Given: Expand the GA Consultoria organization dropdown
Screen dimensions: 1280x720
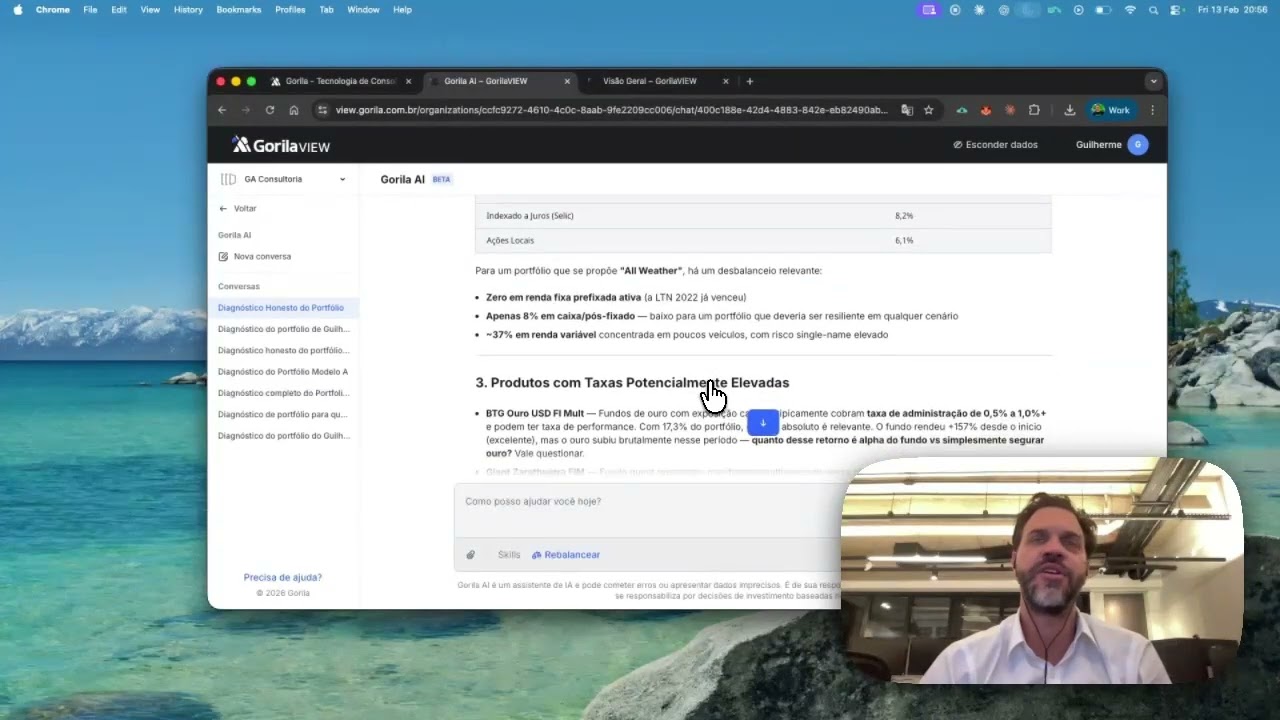Looking at the screenshot, I should [x=283, y=179].
